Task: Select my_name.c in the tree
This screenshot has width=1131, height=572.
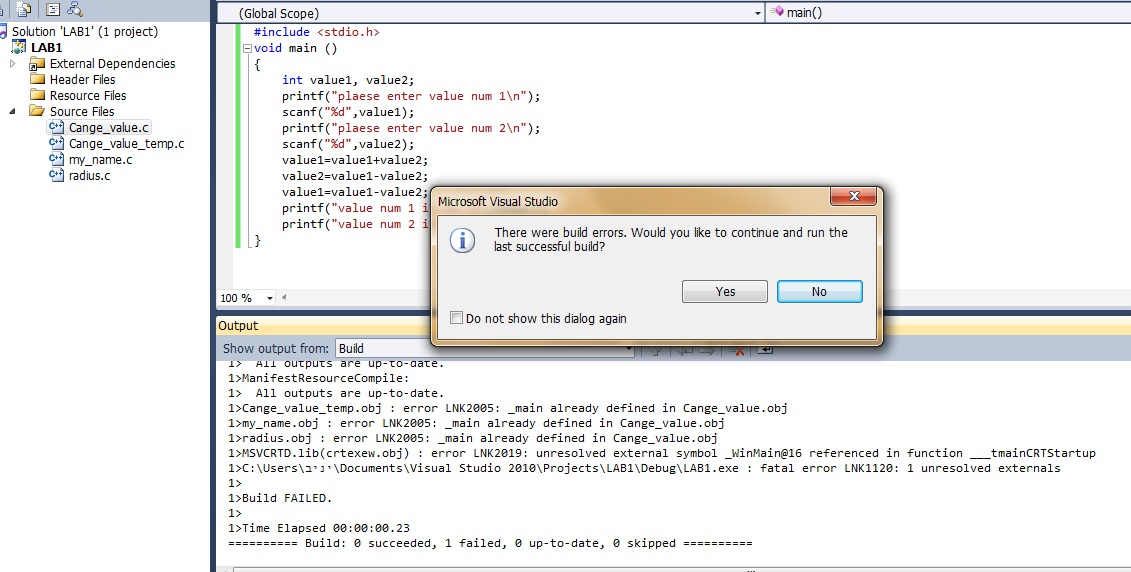Action: tap(100, 159)
